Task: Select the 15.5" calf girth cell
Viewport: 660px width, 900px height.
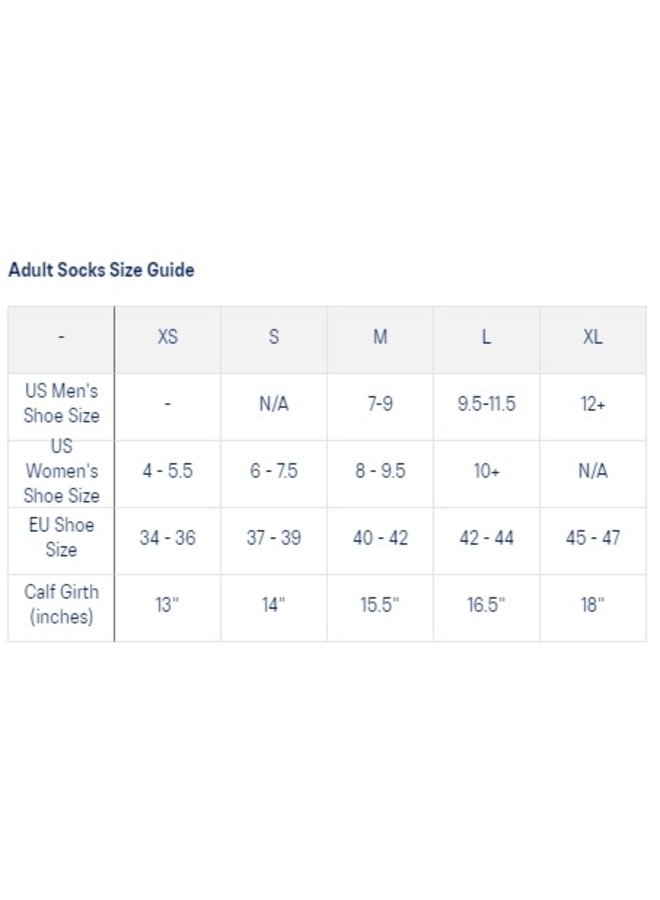Action: coord(380,605)
